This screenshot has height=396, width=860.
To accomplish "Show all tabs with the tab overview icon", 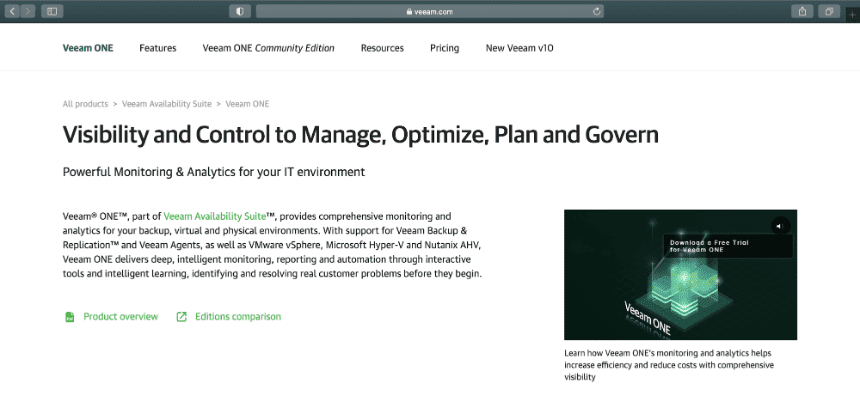I will tap(829, 11).
